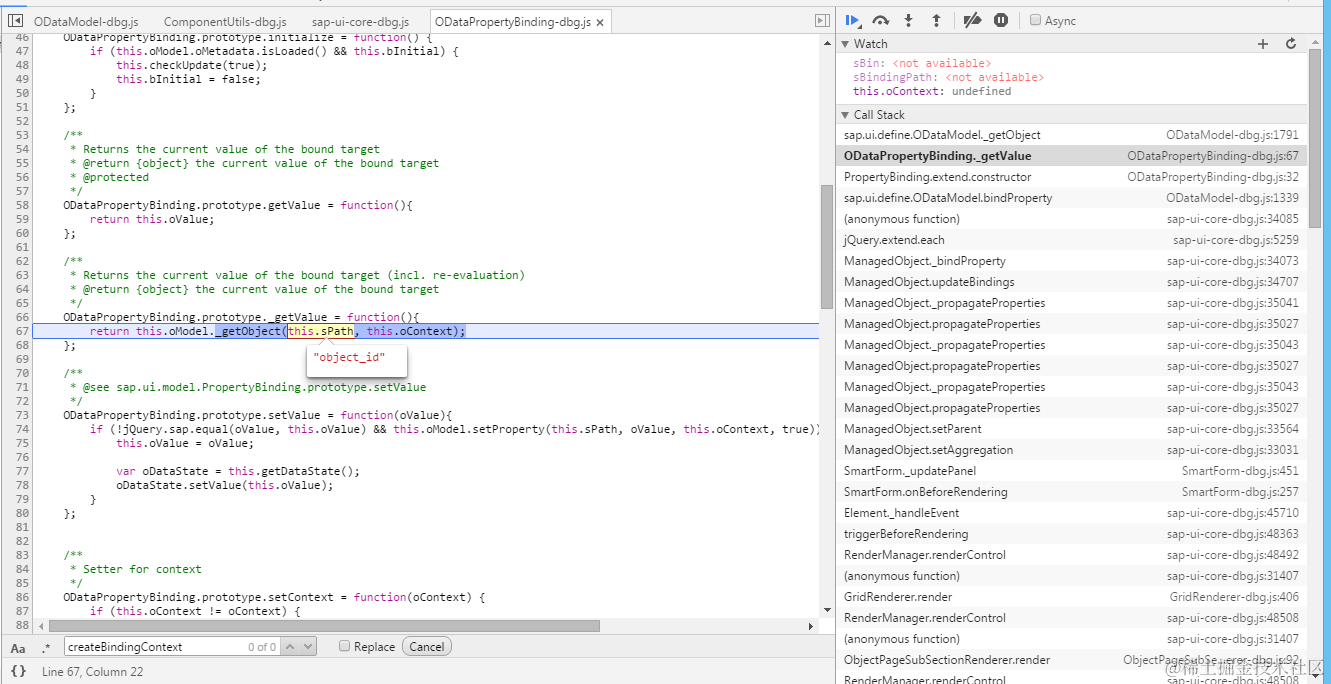
Task: Enable the Async checkbox
Action: [1035, 20]
